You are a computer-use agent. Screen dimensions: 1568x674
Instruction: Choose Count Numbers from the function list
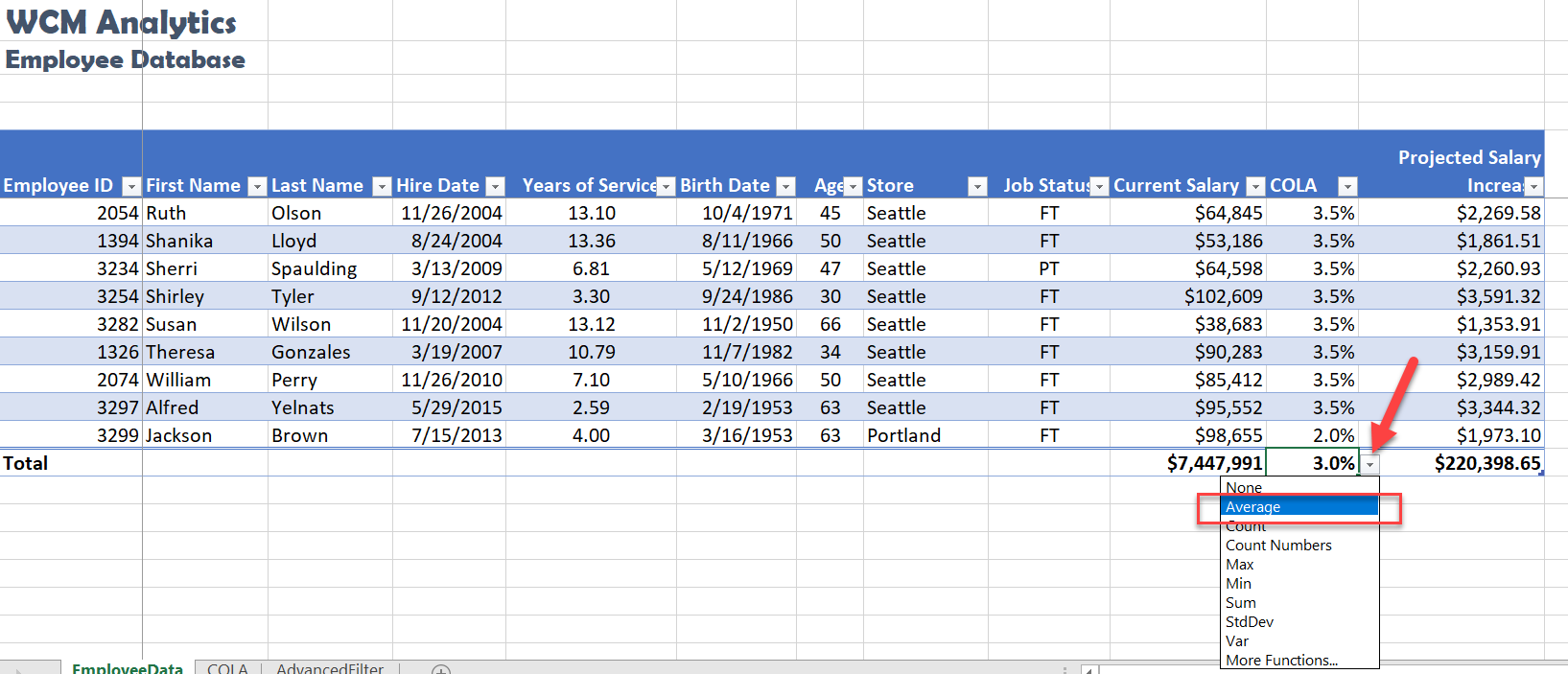1299,545
